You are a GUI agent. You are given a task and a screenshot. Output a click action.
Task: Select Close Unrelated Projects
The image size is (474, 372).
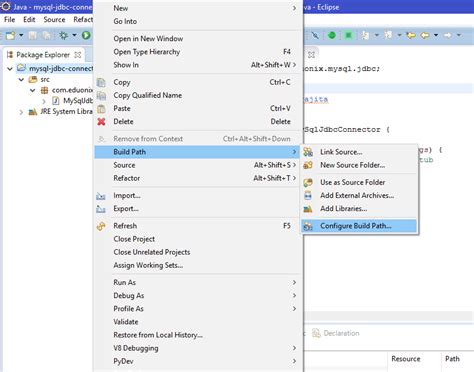pyautogui.click(x=197, y=252)
